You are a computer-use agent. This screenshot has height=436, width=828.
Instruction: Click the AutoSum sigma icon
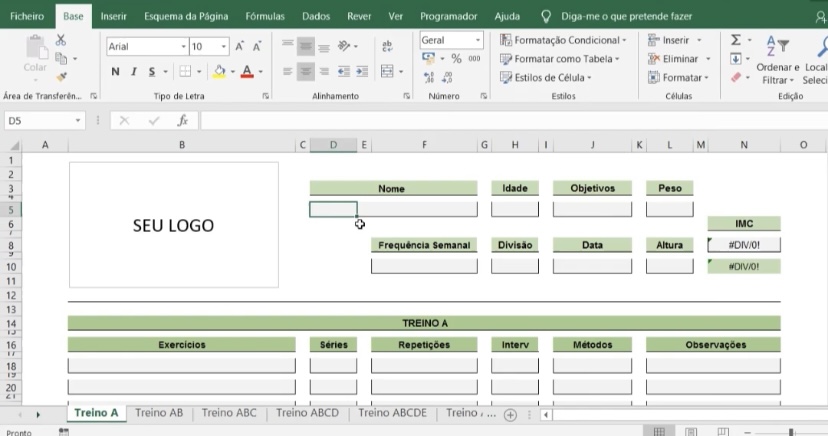tap(736, 40)
